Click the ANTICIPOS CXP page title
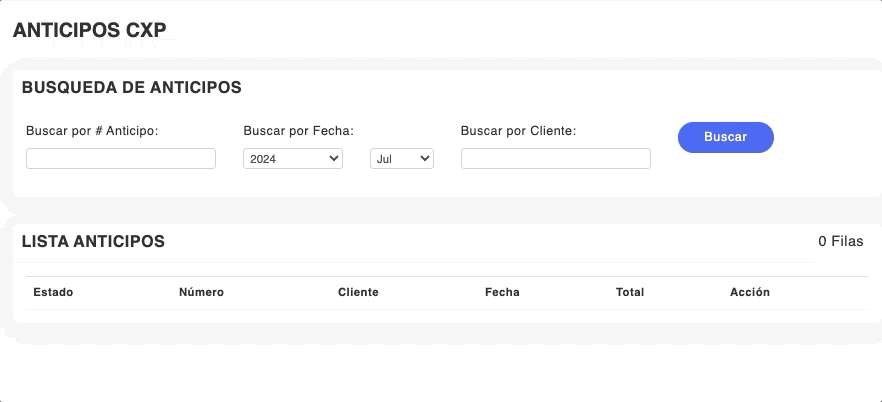 coord(89,30)
